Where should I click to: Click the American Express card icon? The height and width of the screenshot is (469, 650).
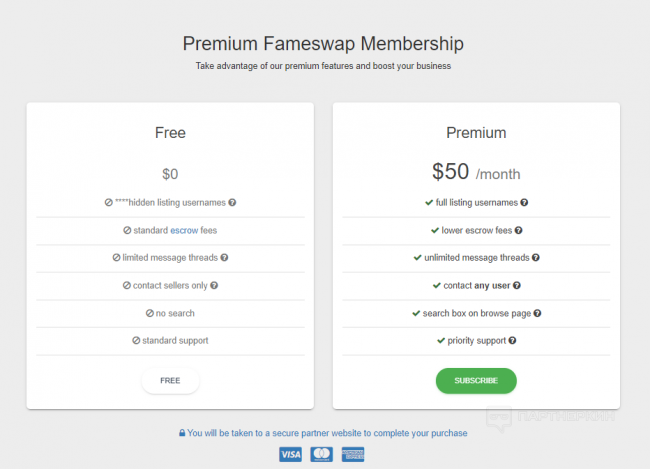pos(353,455)
